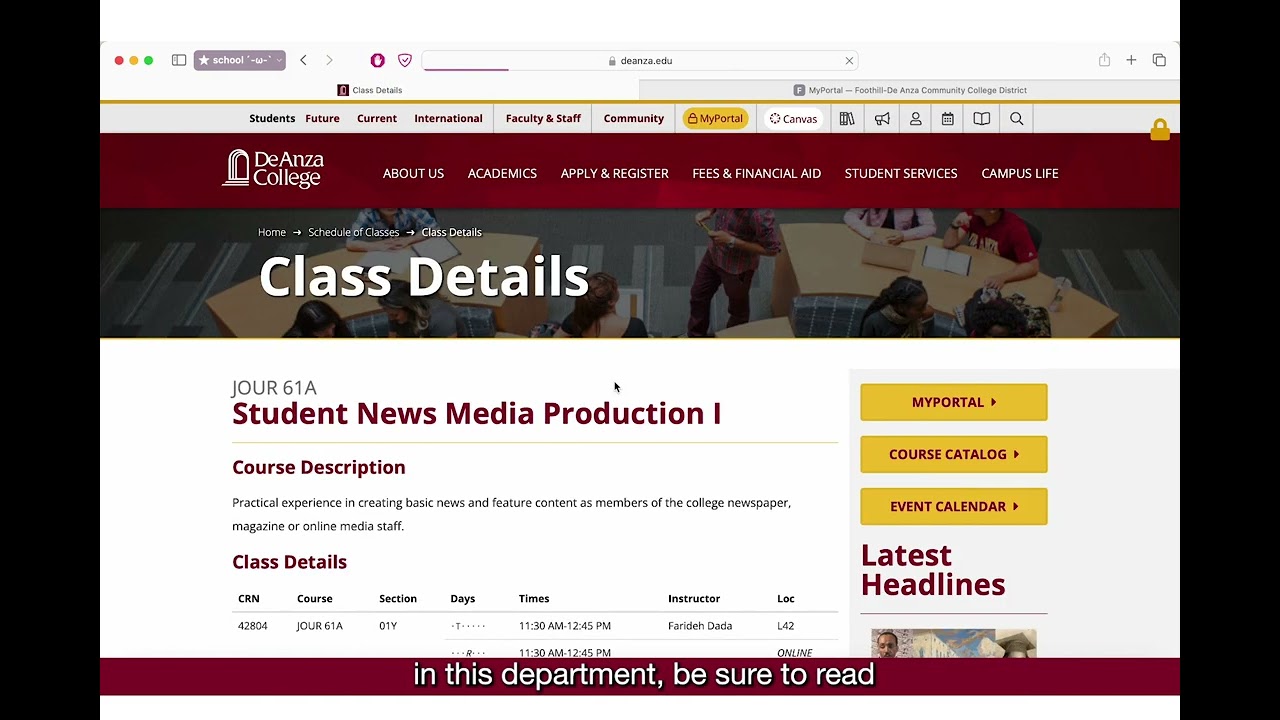Viewport: 1280px width, 720px height.
Task: Open the ACADEMICS menu
Action: click(502, 173)
